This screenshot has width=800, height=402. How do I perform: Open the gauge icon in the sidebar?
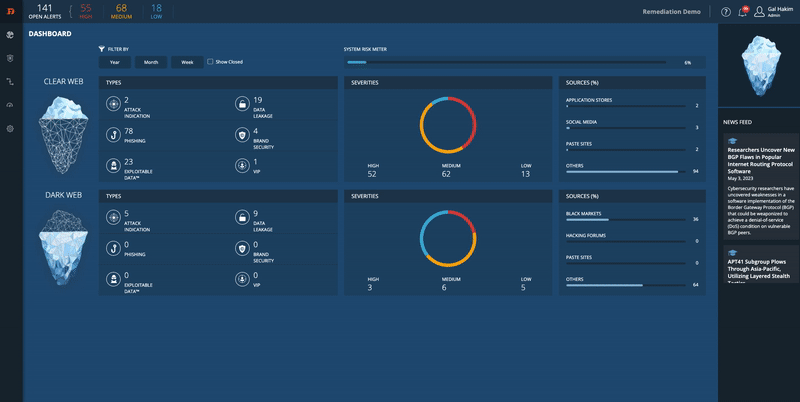10,105
